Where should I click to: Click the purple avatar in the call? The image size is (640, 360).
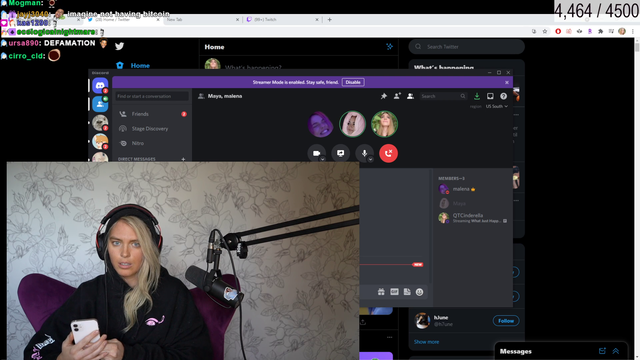[320, 124]
